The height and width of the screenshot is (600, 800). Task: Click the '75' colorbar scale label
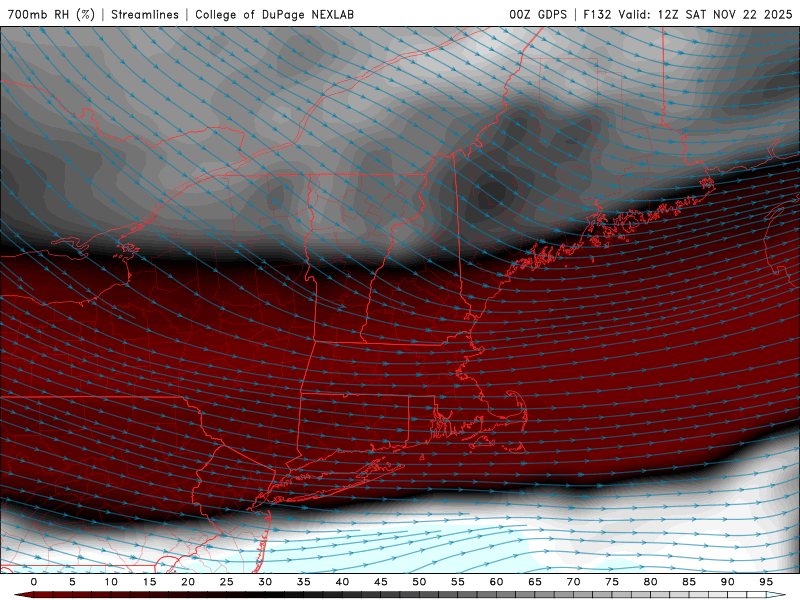click(612, 582)
